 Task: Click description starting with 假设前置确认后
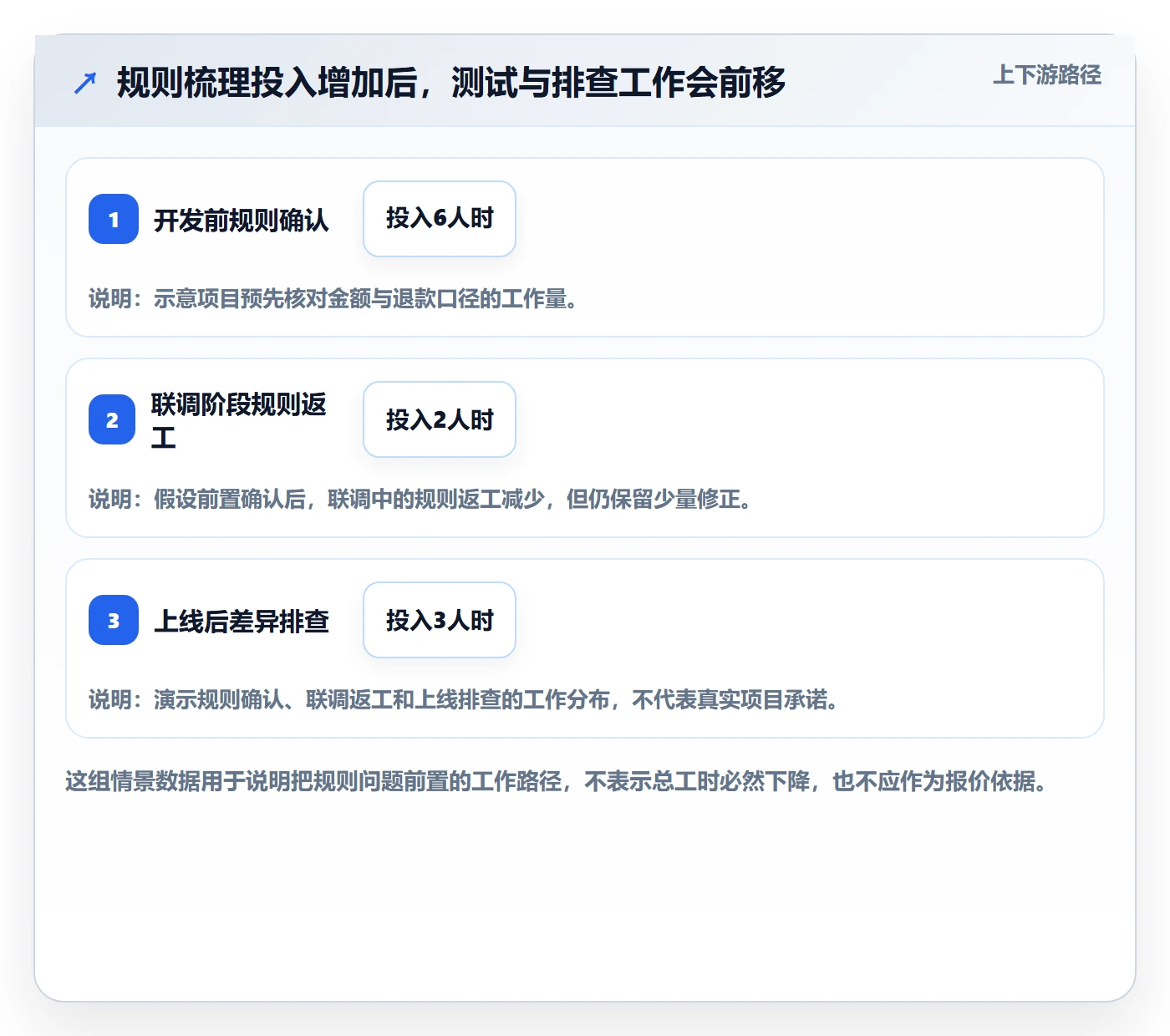420,499
